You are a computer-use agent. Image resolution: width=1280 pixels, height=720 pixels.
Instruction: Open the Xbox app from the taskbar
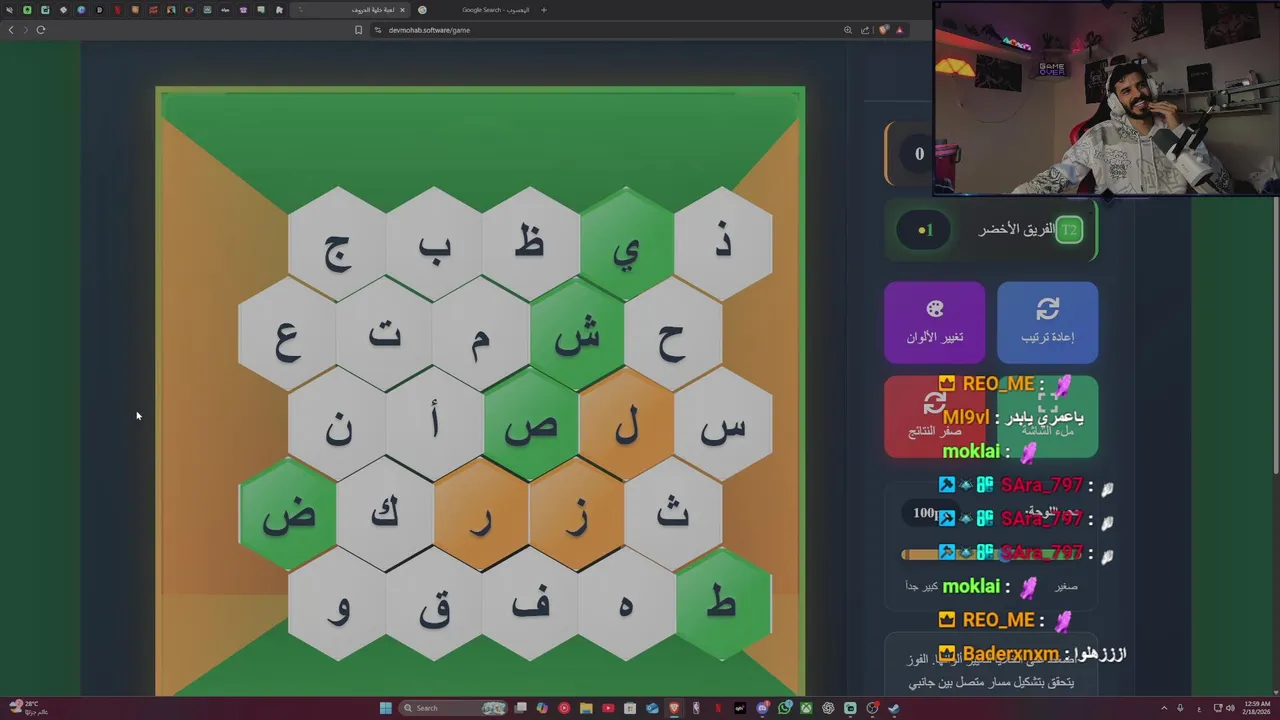pyautogui.click(x=806, y=708)
